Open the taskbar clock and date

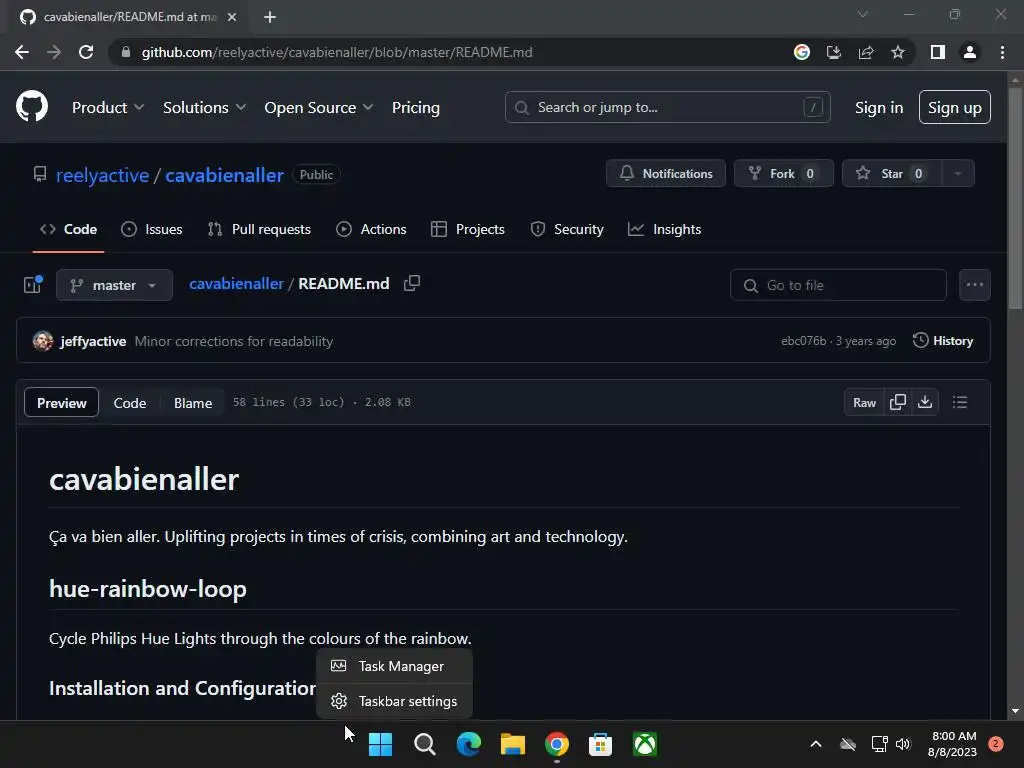[952, 744]
